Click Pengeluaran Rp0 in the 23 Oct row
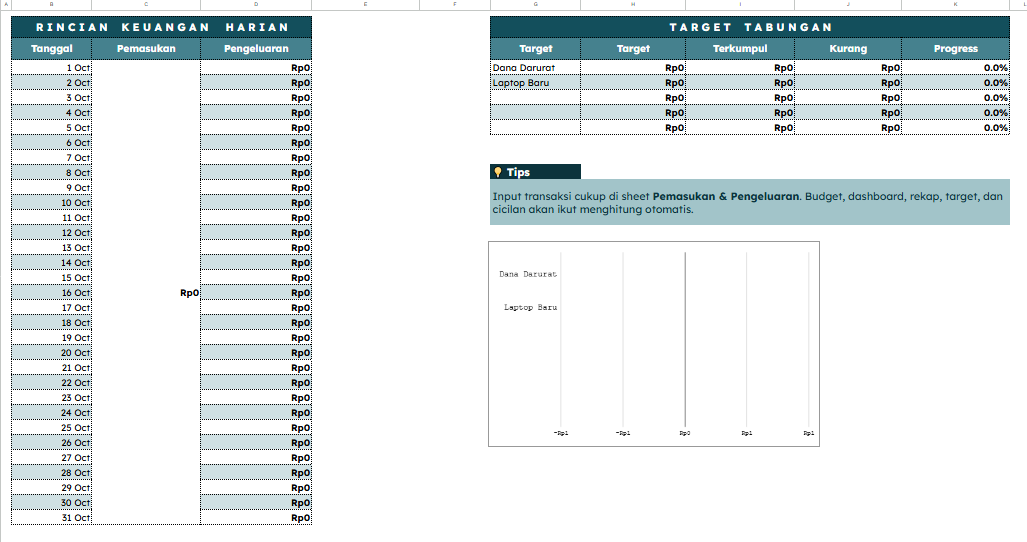The width and height of the screenshot is (1027, 542). click(x=256, y=397)
